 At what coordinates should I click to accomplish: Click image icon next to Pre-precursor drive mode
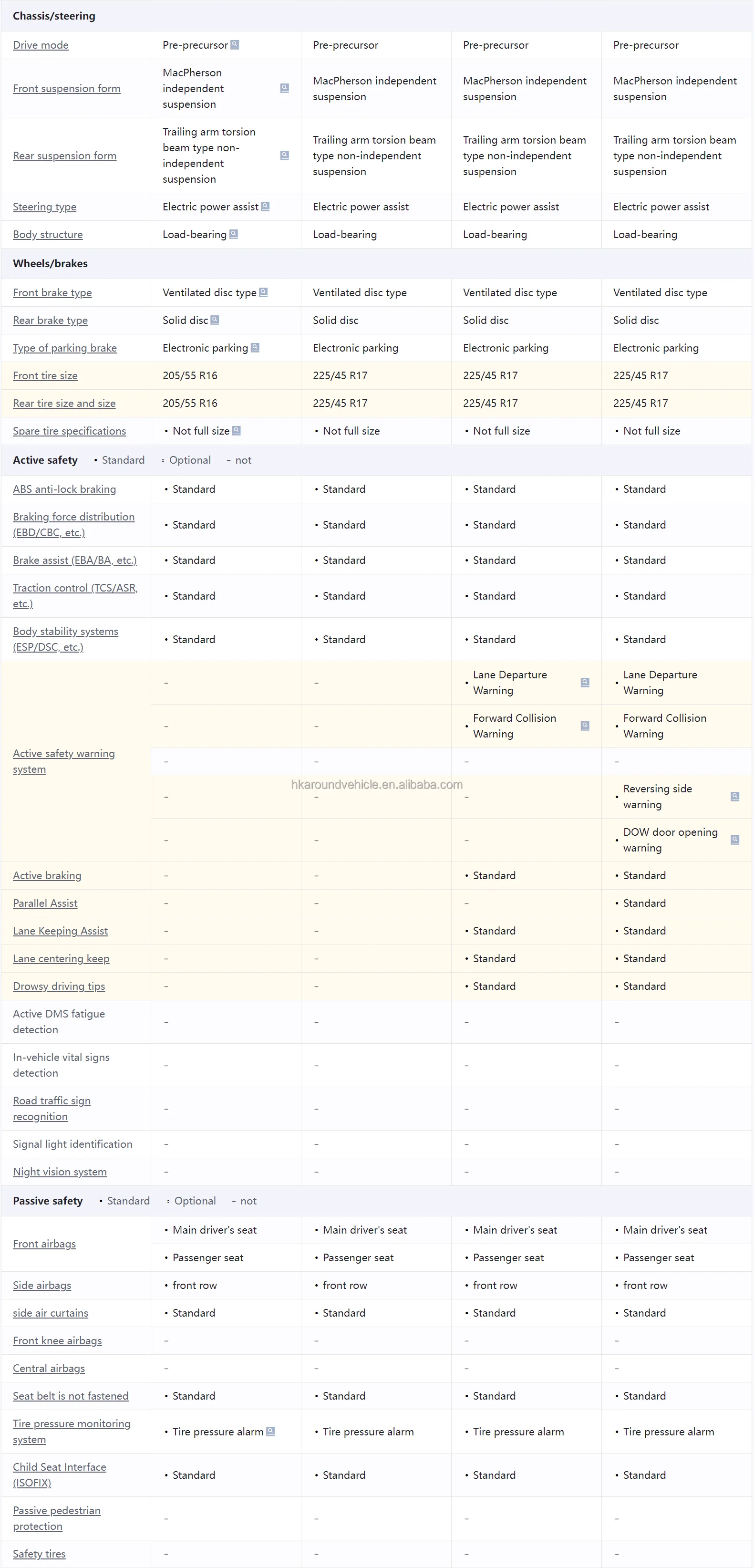[235, 44]
